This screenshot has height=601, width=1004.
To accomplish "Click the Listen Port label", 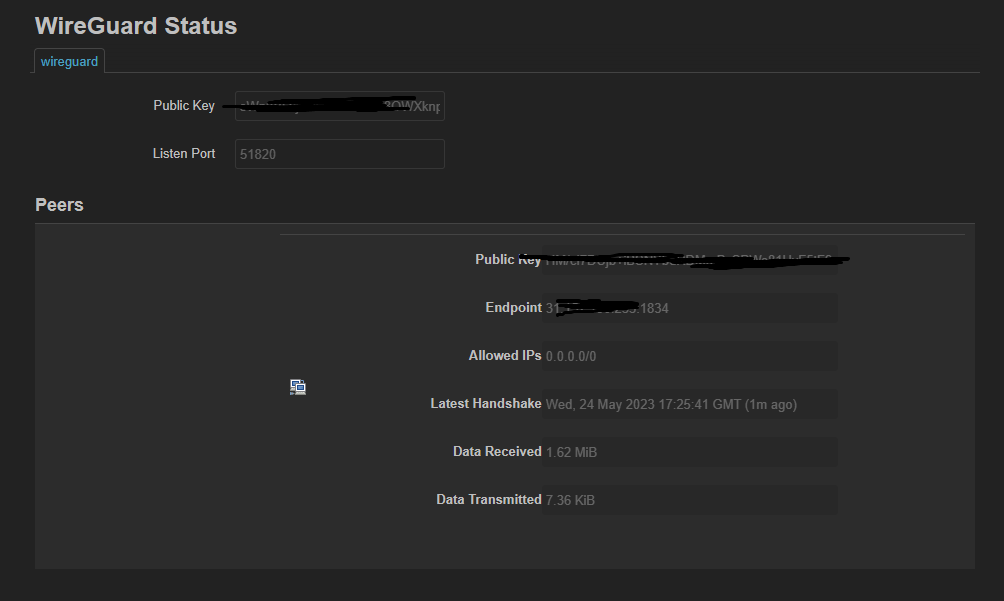I will click(184, 154).
